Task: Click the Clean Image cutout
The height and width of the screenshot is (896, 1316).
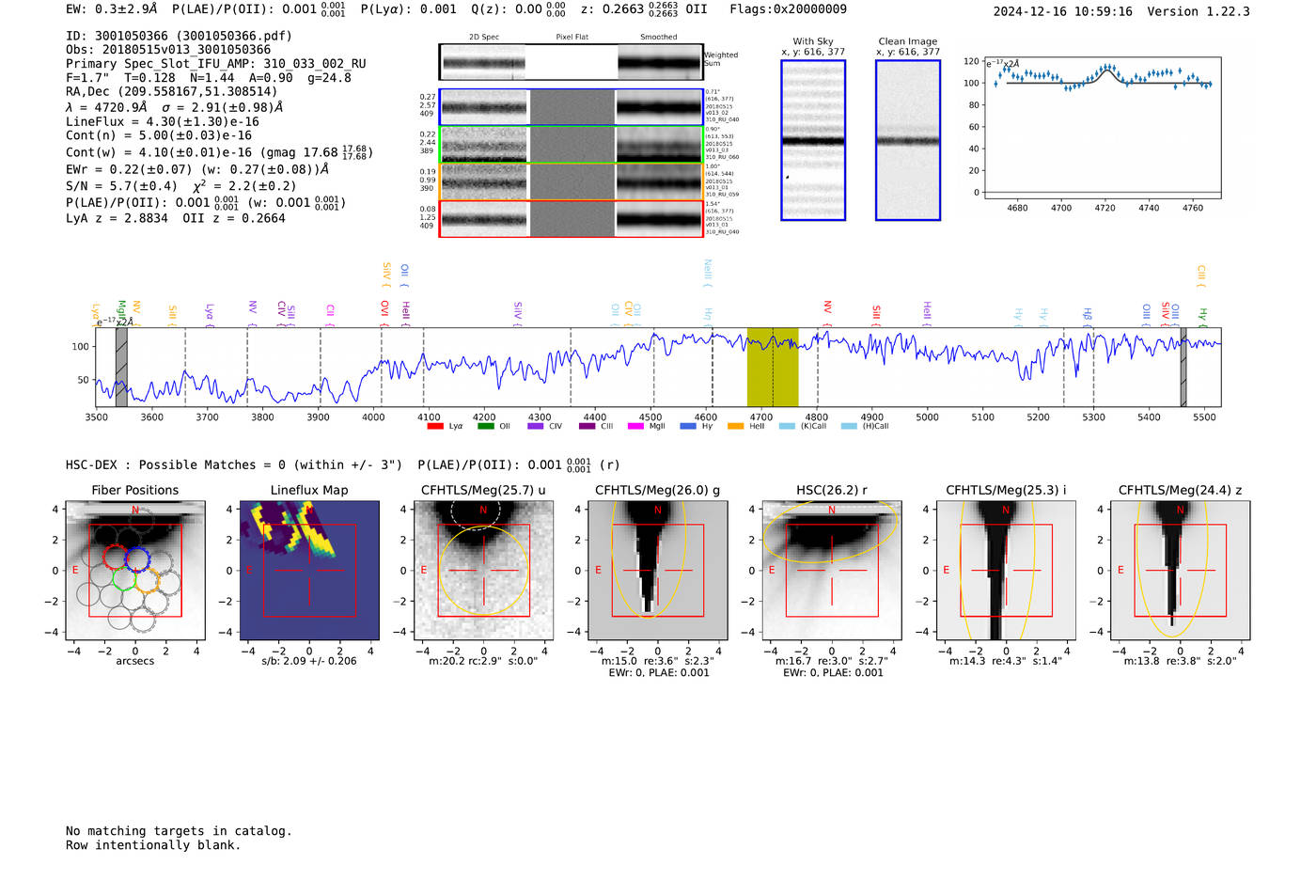Action: coord(908,140)
